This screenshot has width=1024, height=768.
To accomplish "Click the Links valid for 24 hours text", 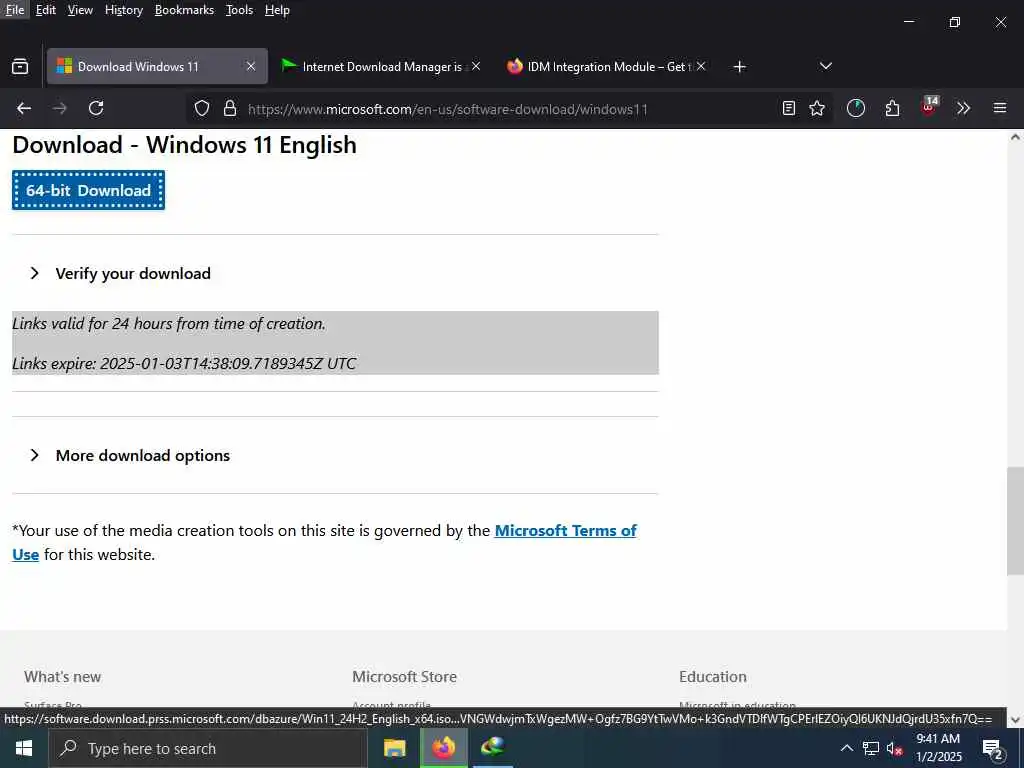I will (168, 323).
